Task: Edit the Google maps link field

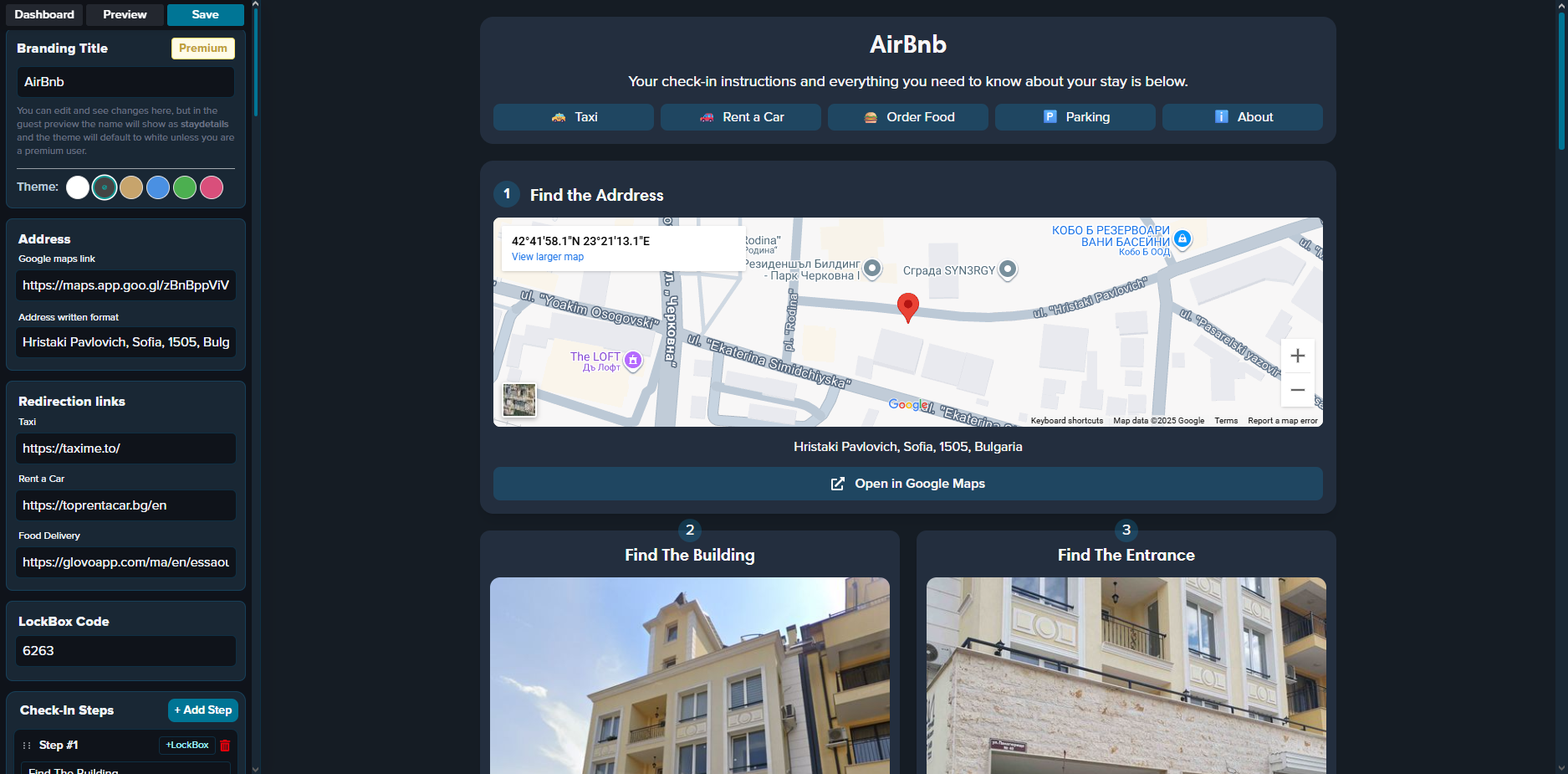Action: click(125, 285)
